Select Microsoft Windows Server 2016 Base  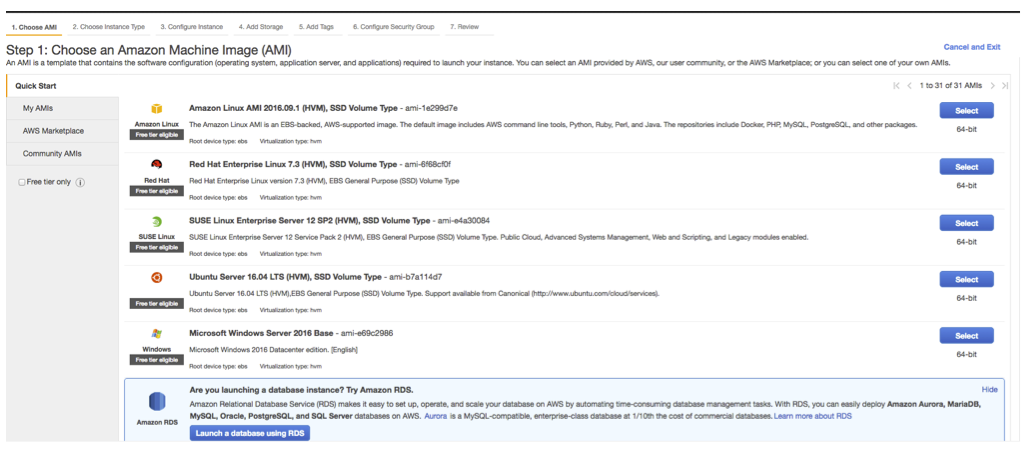966,336
